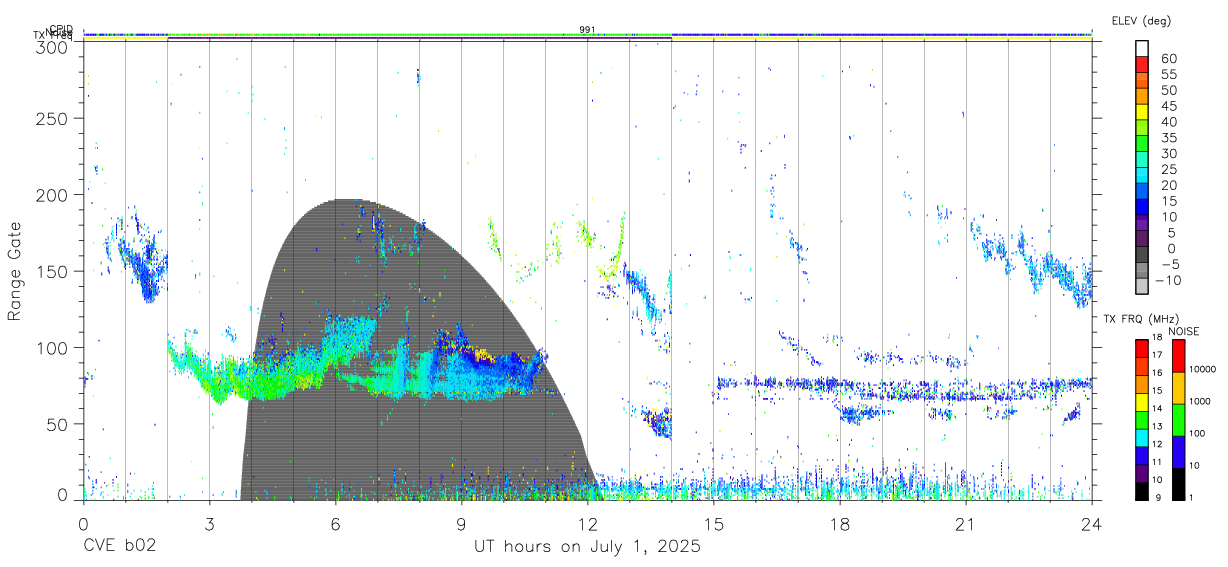
Task: Pick the white top segment of ELEV bar
Action: pos(1143,49)
